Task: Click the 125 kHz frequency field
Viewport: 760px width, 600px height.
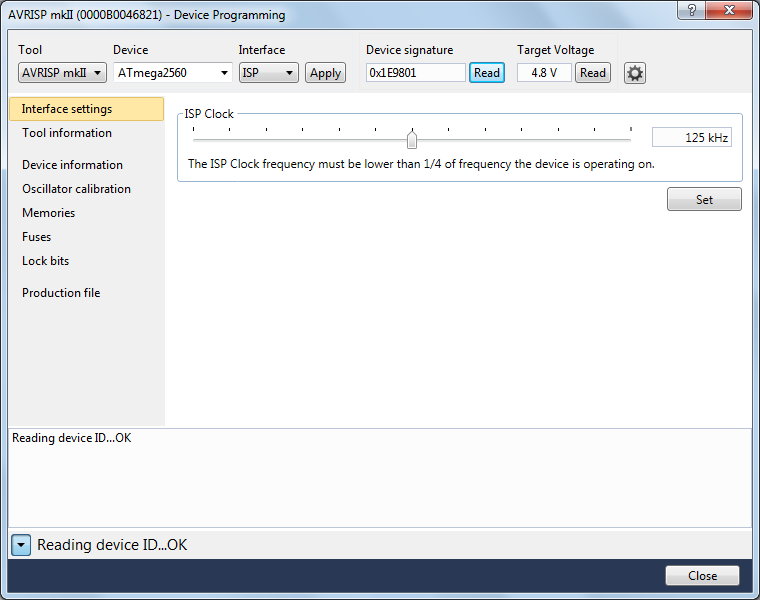Action: click(x=692, y=138)
